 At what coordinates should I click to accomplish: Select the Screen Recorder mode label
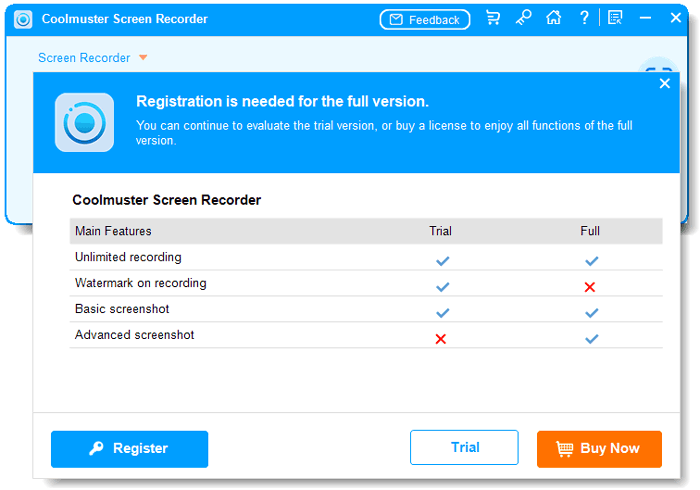(84, 58)
